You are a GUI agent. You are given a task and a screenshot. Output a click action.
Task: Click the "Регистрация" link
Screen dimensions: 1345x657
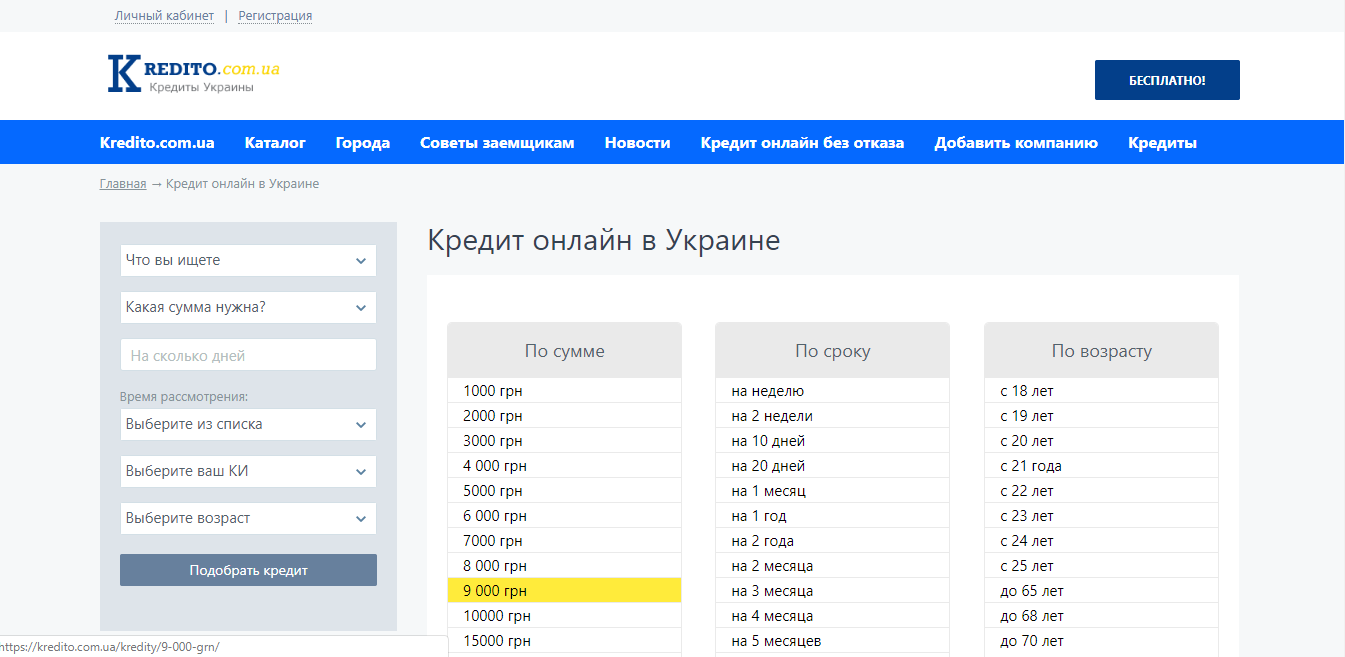tap(275, 15)
